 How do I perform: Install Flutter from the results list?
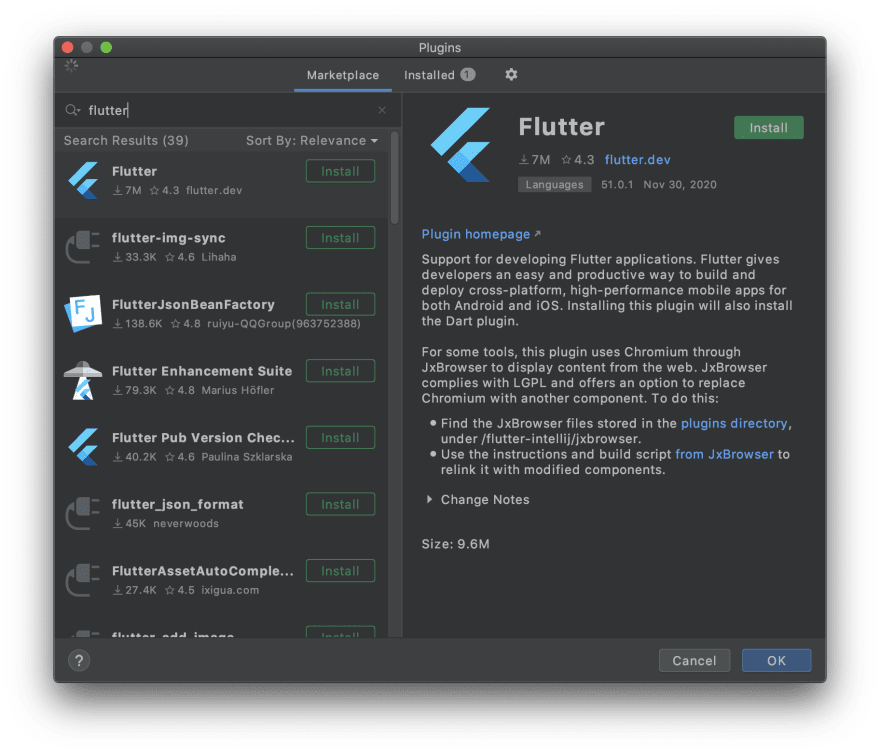340,171
